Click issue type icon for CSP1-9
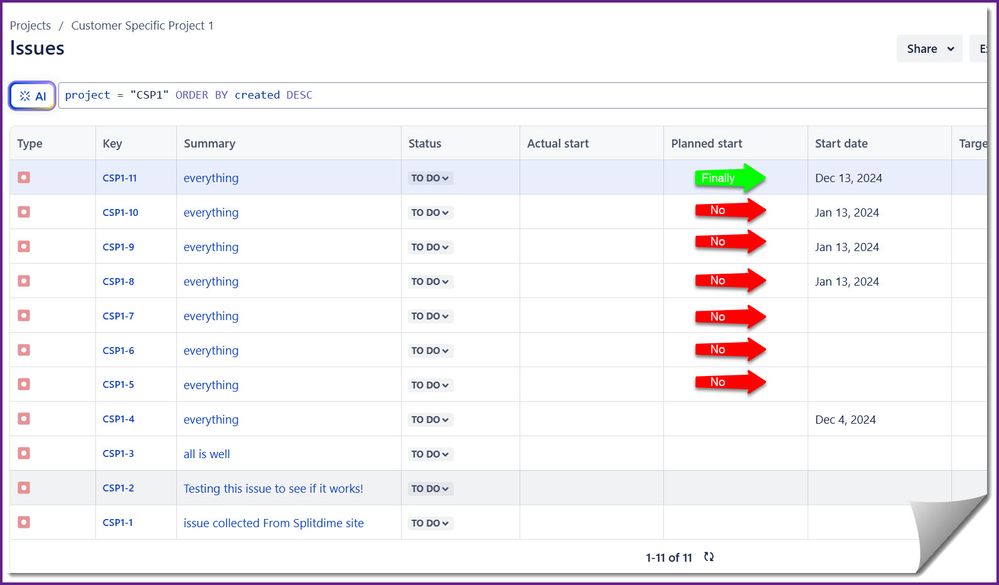 [x=24, y=247]
